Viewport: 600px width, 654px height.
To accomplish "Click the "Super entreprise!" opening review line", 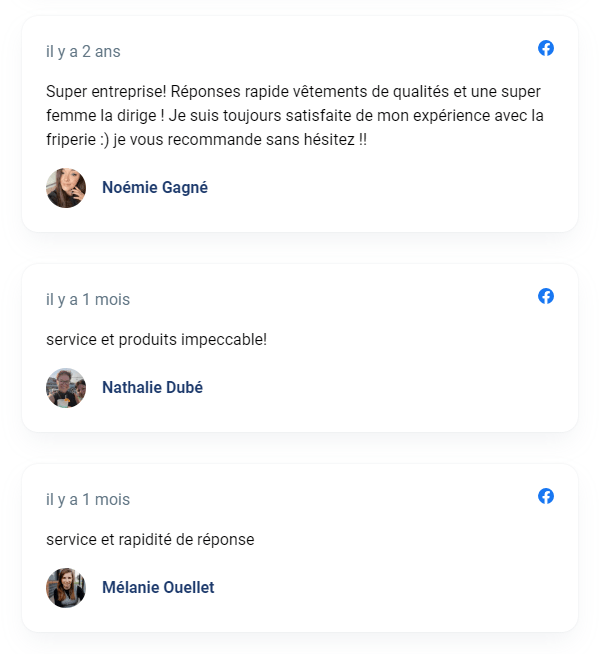I will (293, 92).
